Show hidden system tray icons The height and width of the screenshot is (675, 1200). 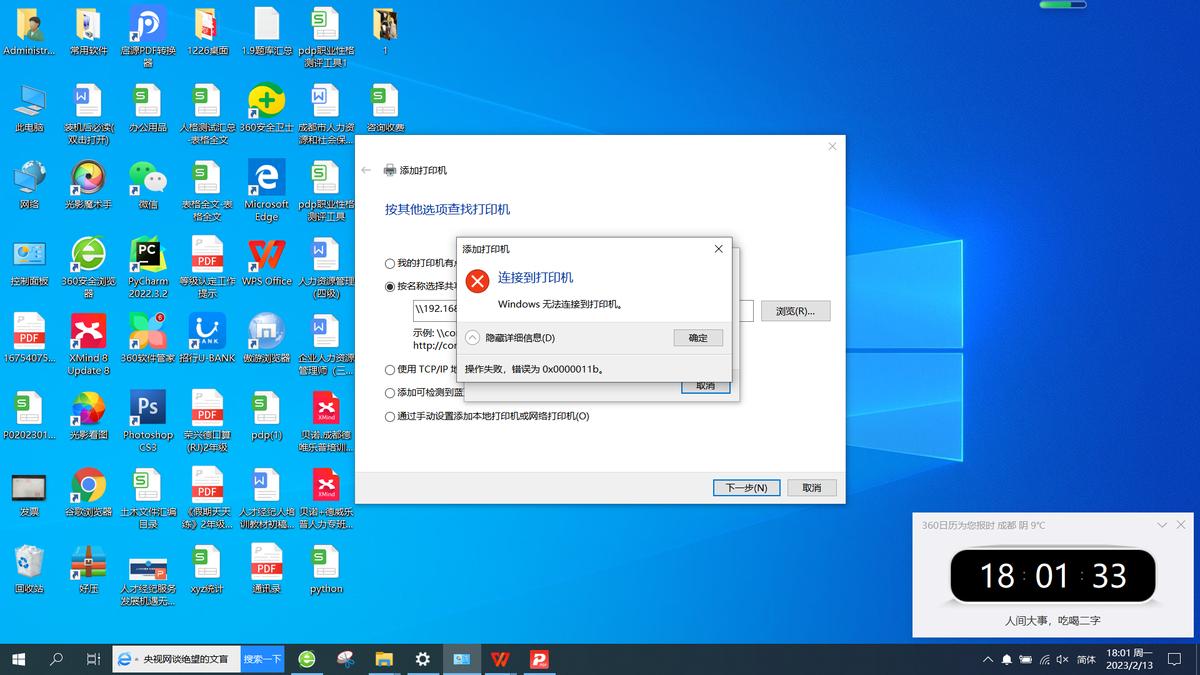coord(988,659)
